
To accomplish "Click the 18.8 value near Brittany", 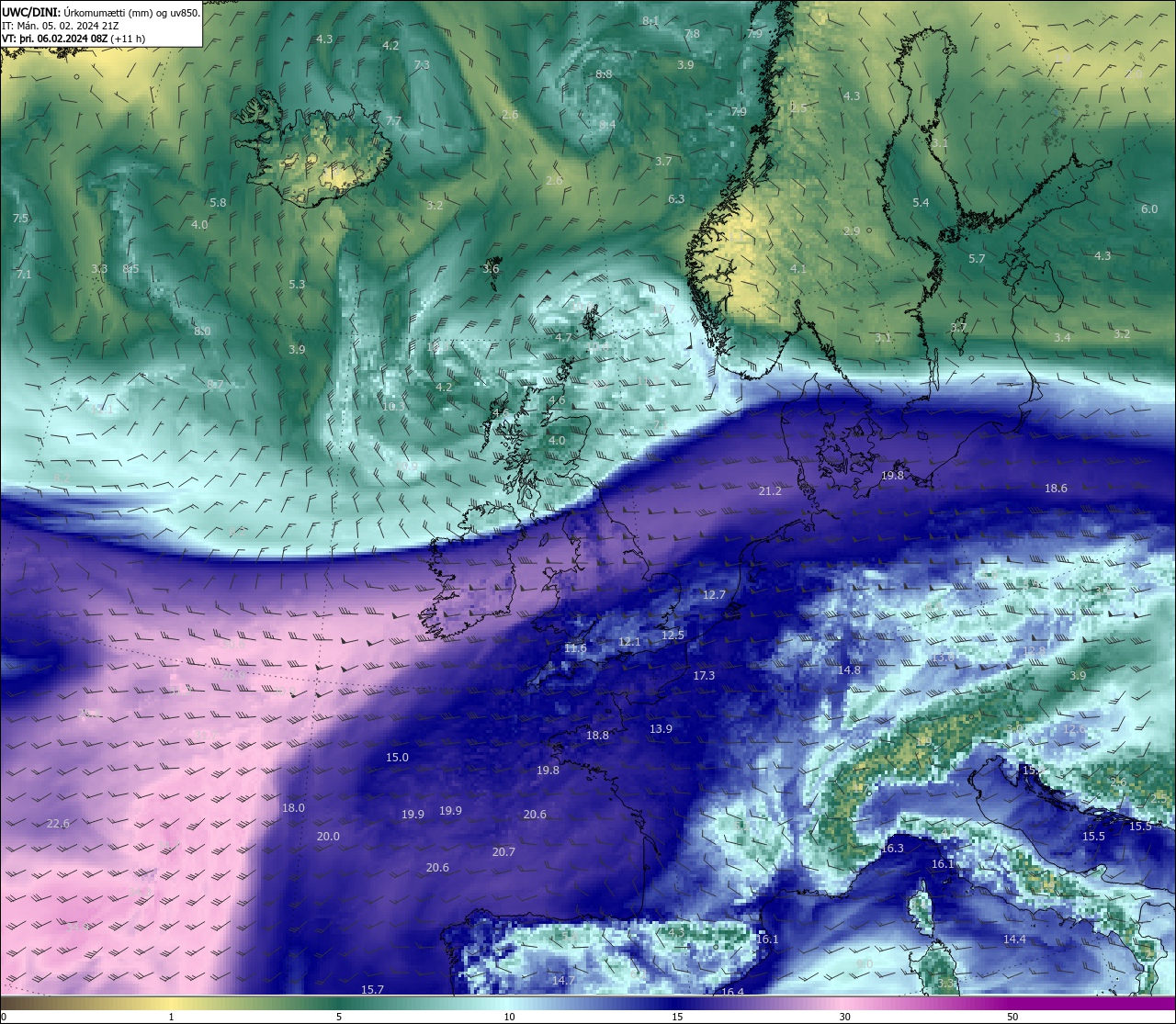I will click(597, 736).
